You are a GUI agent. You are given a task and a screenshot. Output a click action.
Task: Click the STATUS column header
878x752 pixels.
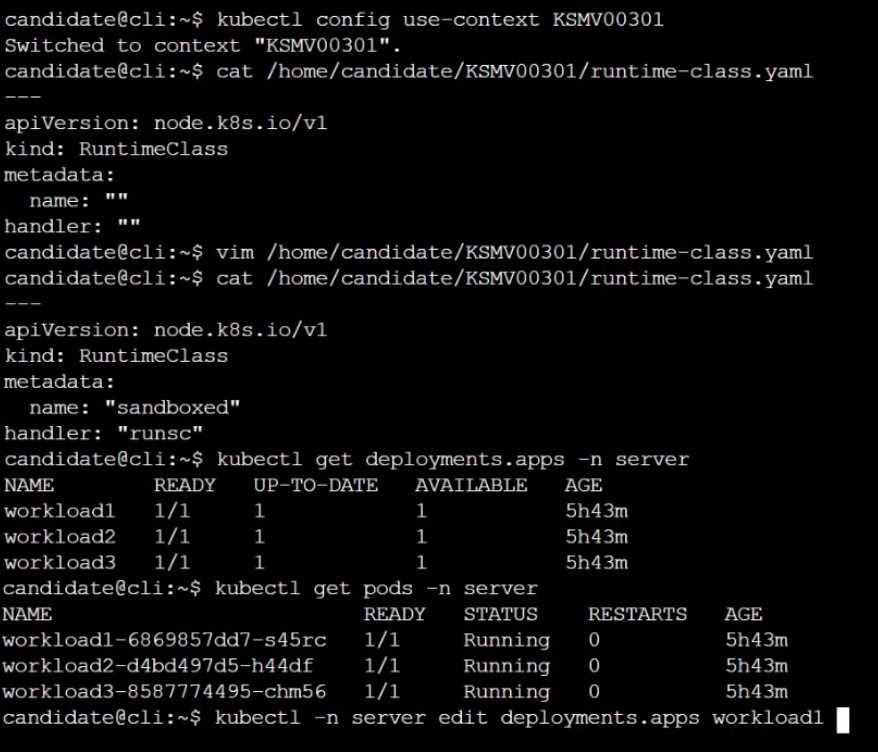click(500, 614)
